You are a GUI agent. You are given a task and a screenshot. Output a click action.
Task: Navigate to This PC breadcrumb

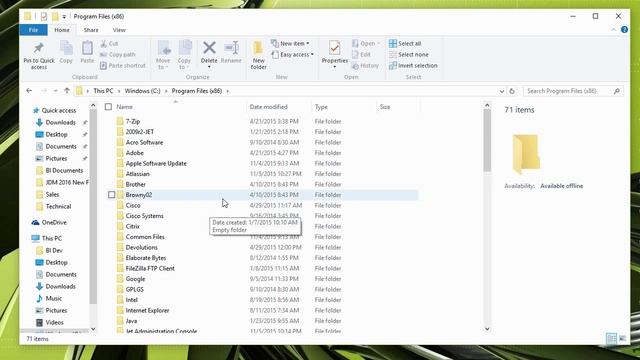click(103, 91)
